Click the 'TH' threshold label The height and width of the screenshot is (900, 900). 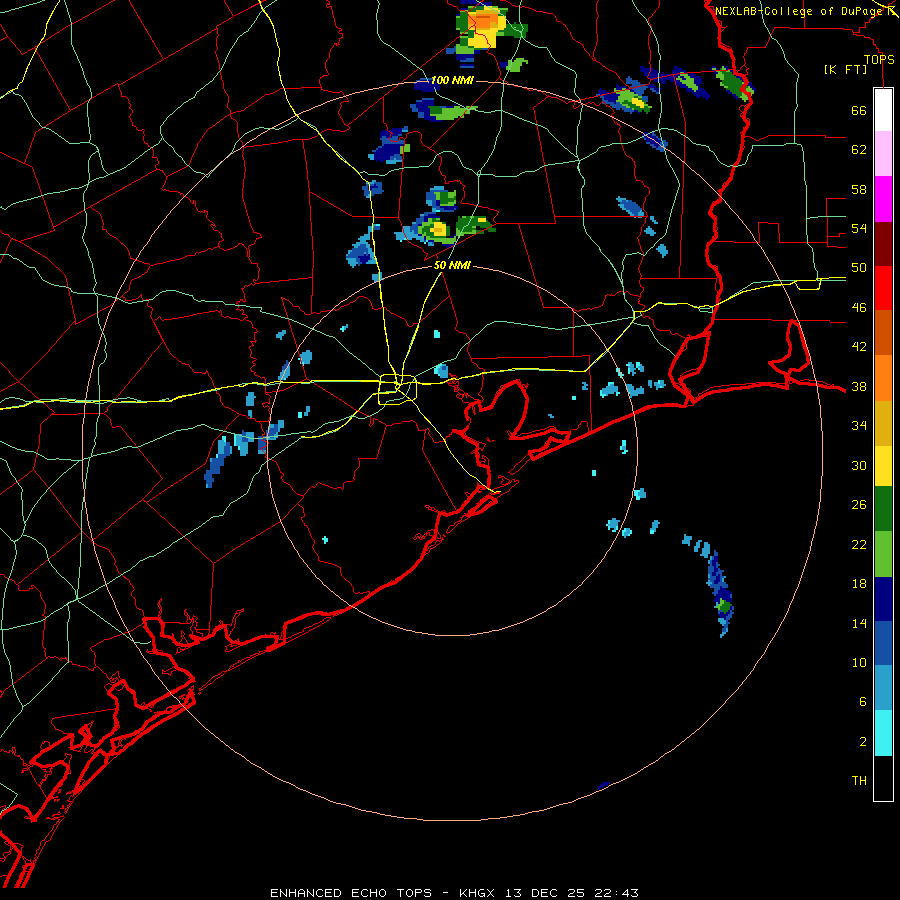tap(859, 781)
